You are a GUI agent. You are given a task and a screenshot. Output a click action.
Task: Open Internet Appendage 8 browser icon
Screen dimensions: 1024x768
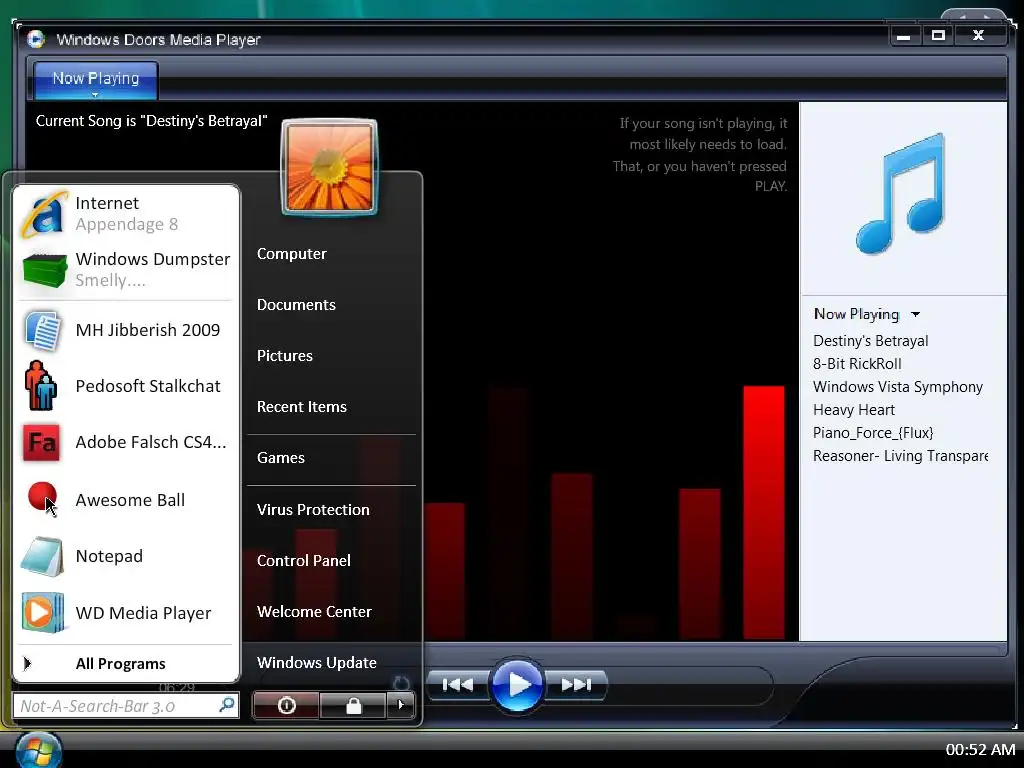(43, 214)
